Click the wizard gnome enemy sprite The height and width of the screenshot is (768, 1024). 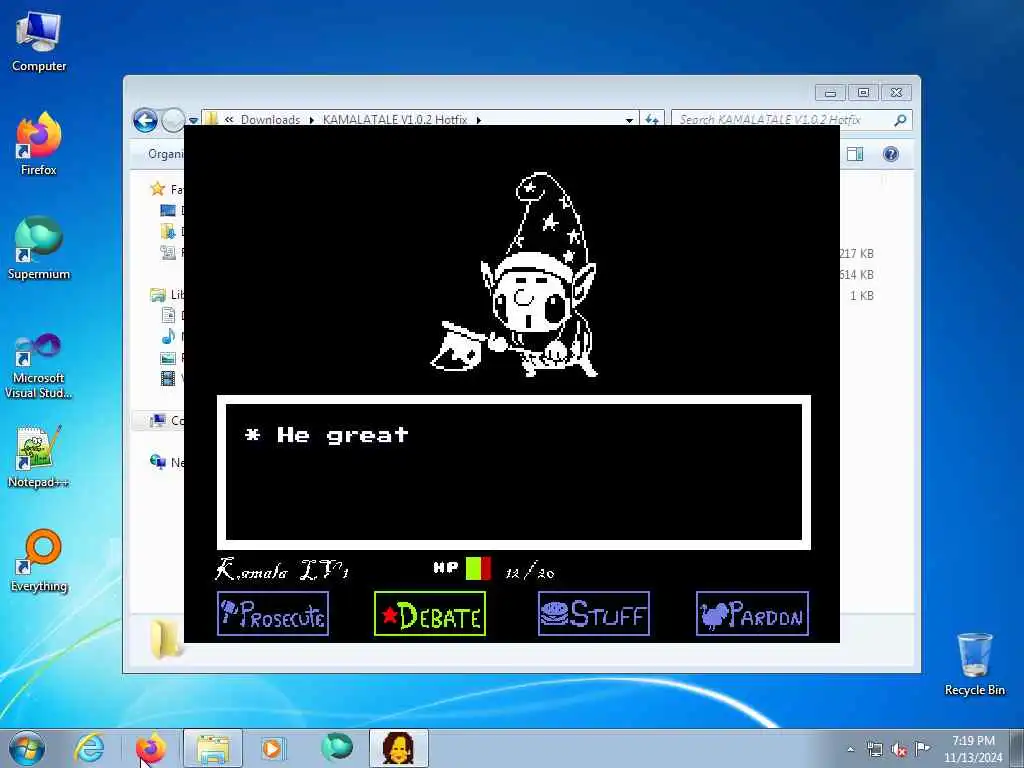point(515,276)
